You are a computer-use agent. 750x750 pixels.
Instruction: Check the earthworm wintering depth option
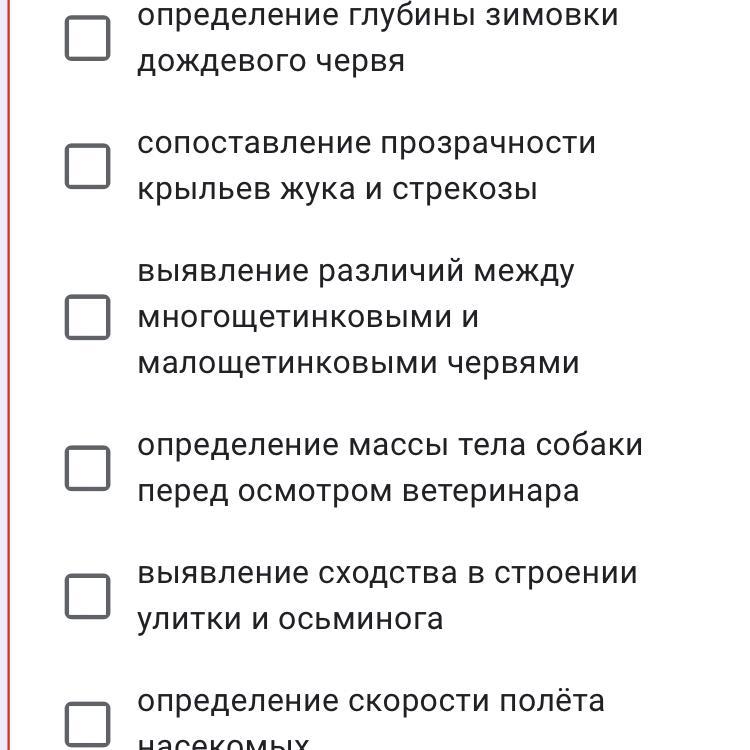(x=88, y=38)
